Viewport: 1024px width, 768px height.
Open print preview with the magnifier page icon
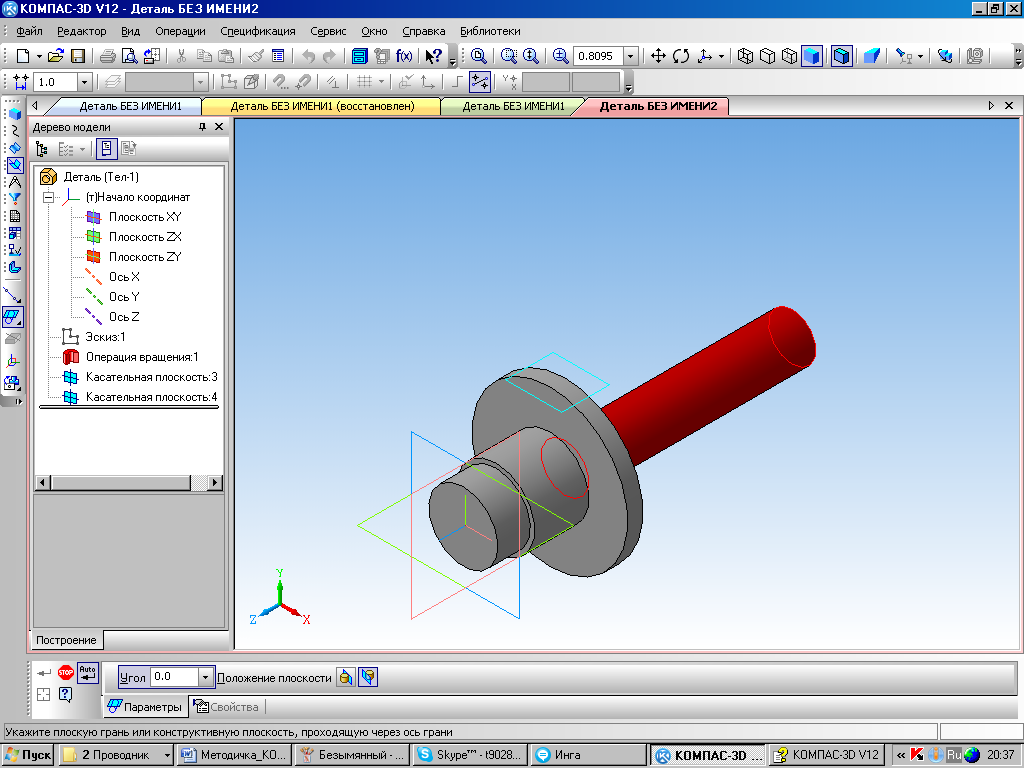point(130,56)
